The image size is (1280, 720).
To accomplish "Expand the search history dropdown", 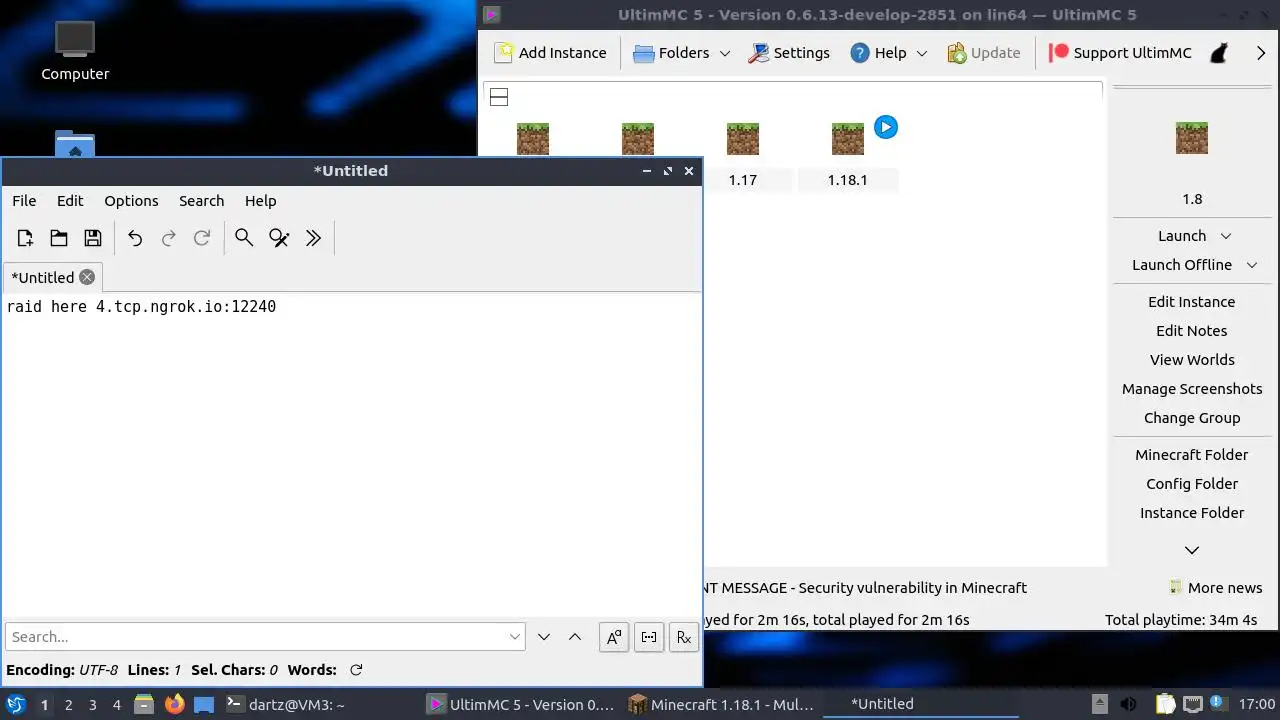I will point(515,637).
